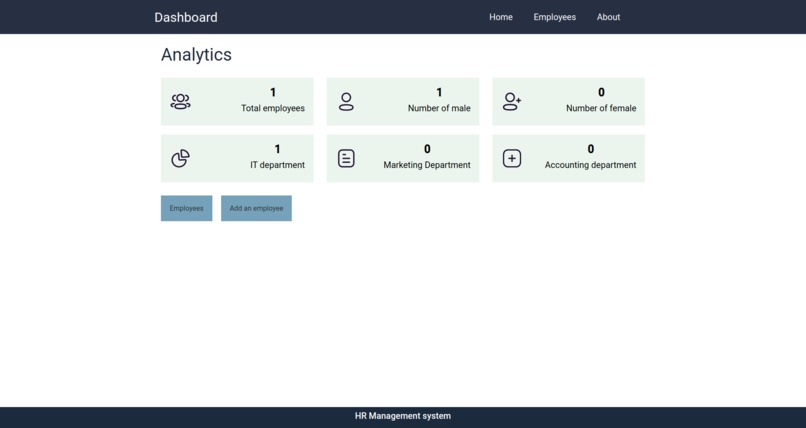This screenshot has height=428, width=806.
Task: Click the count value above Number of male
Action: pos(439,92)
